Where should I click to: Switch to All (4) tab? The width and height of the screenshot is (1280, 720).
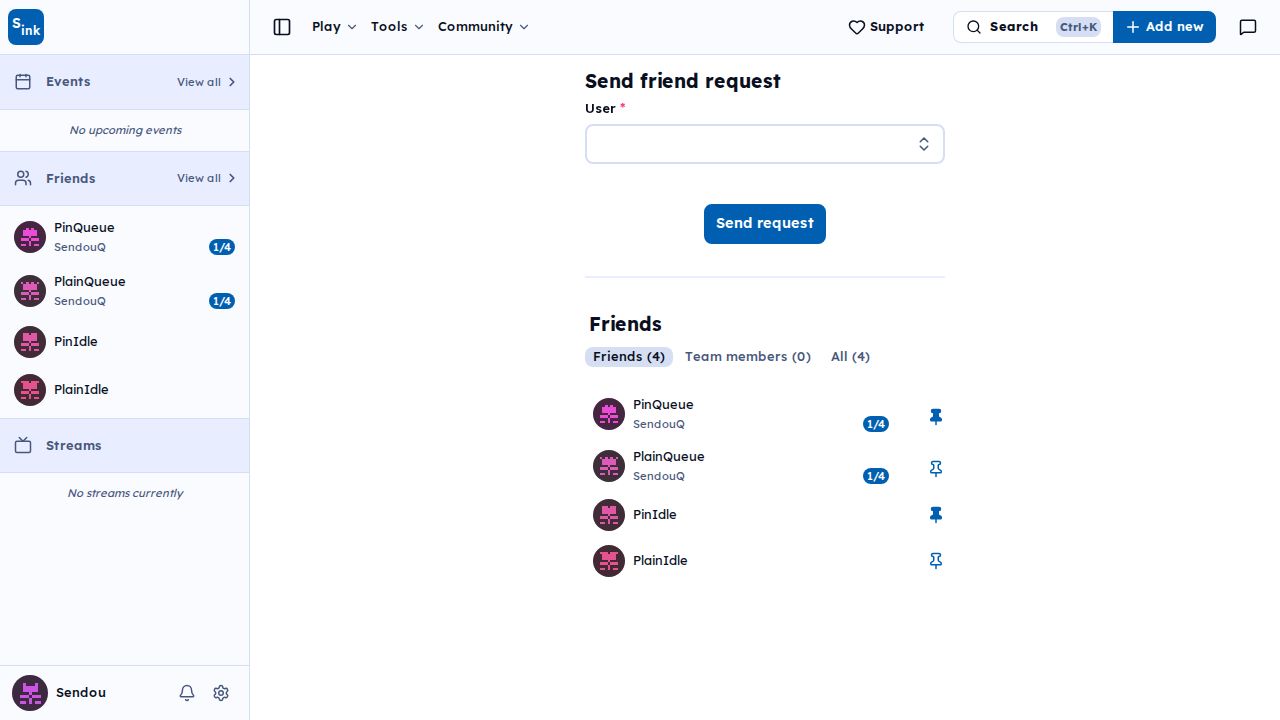click(x=850, y=357)
